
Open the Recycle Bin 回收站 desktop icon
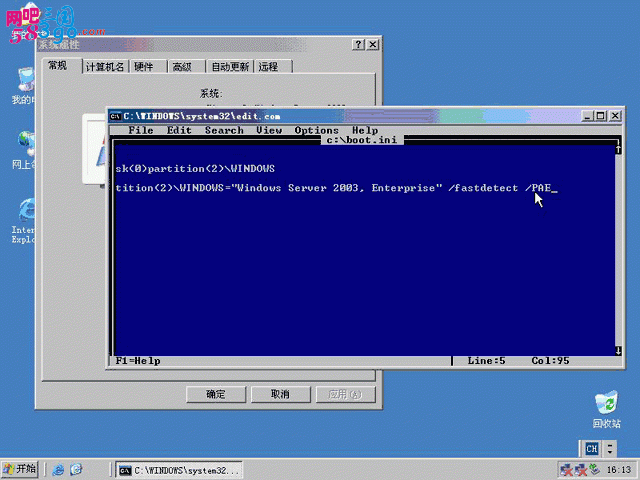pos(607,409)
